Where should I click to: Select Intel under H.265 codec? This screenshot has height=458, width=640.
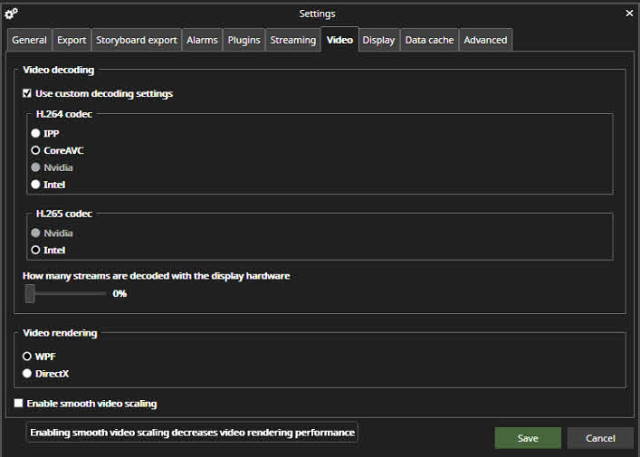pyautogui.click(x=36, y=250)
